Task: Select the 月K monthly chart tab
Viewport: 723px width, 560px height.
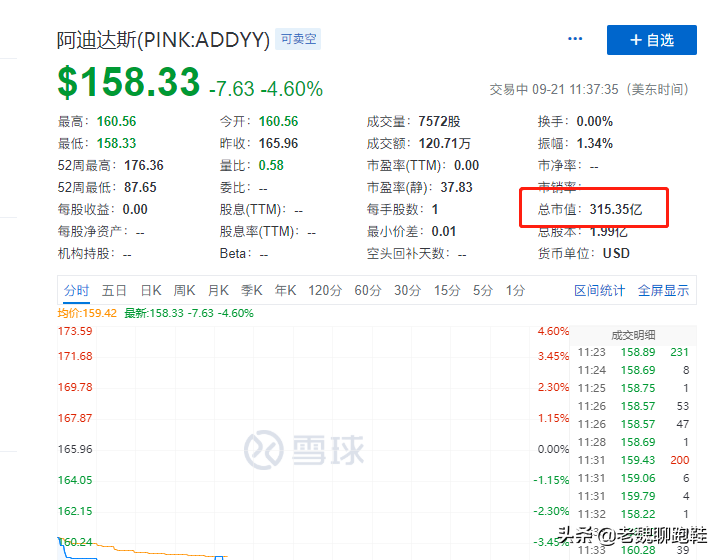Action: (218, 290)
